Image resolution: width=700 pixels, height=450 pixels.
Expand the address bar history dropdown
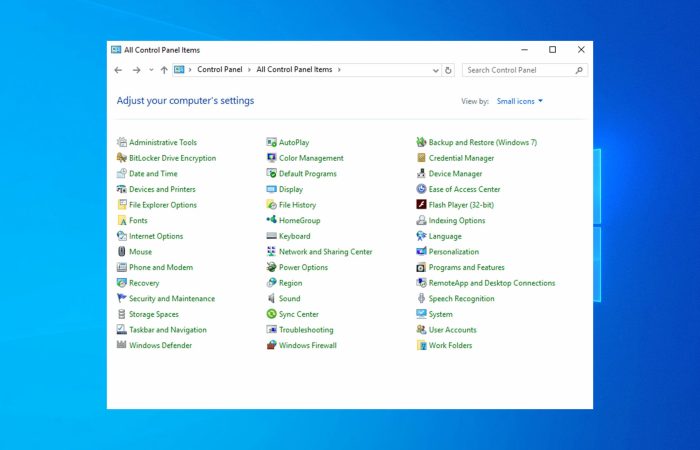(x=436, y=71)
